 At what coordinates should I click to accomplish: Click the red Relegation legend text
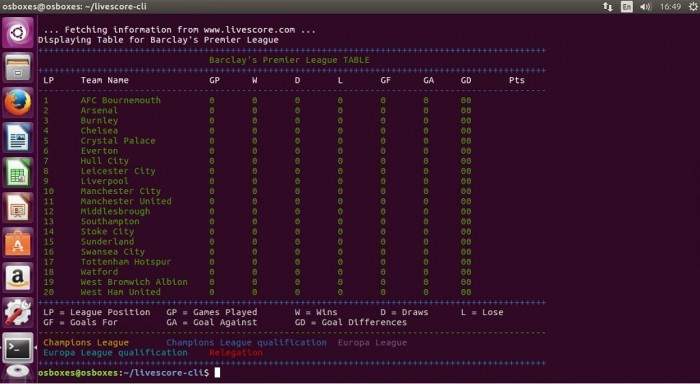tap(236, 353)
